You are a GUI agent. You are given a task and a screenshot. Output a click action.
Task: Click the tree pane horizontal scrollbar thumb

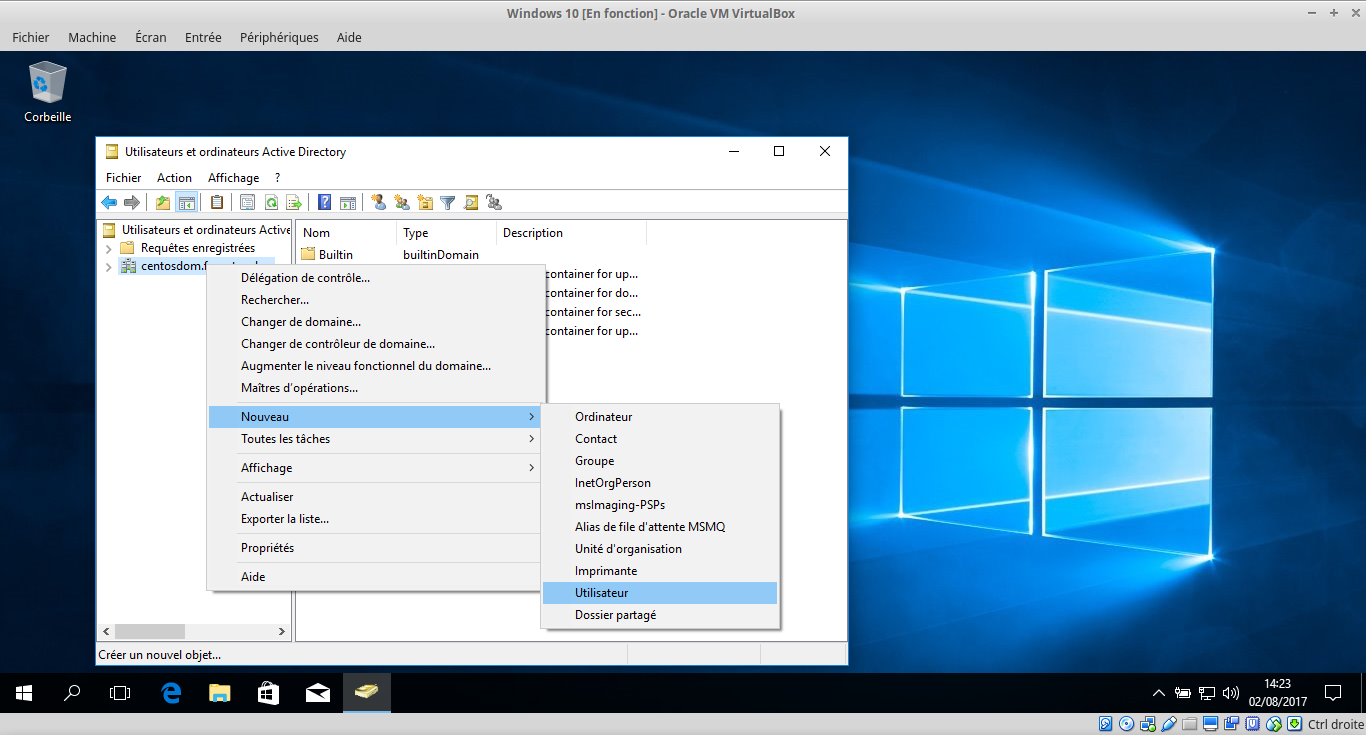tap(150, 632)
